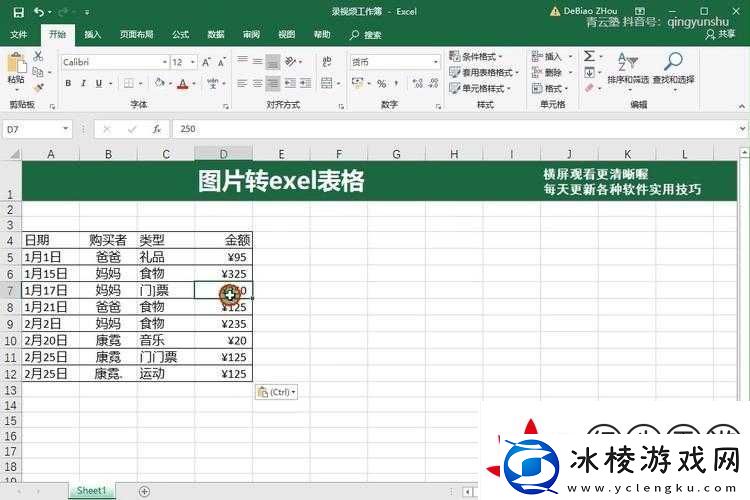The height and width of the screenshot is (500, 750).
Task: Click the Paste clipboard icon
Action: point(16,63)
